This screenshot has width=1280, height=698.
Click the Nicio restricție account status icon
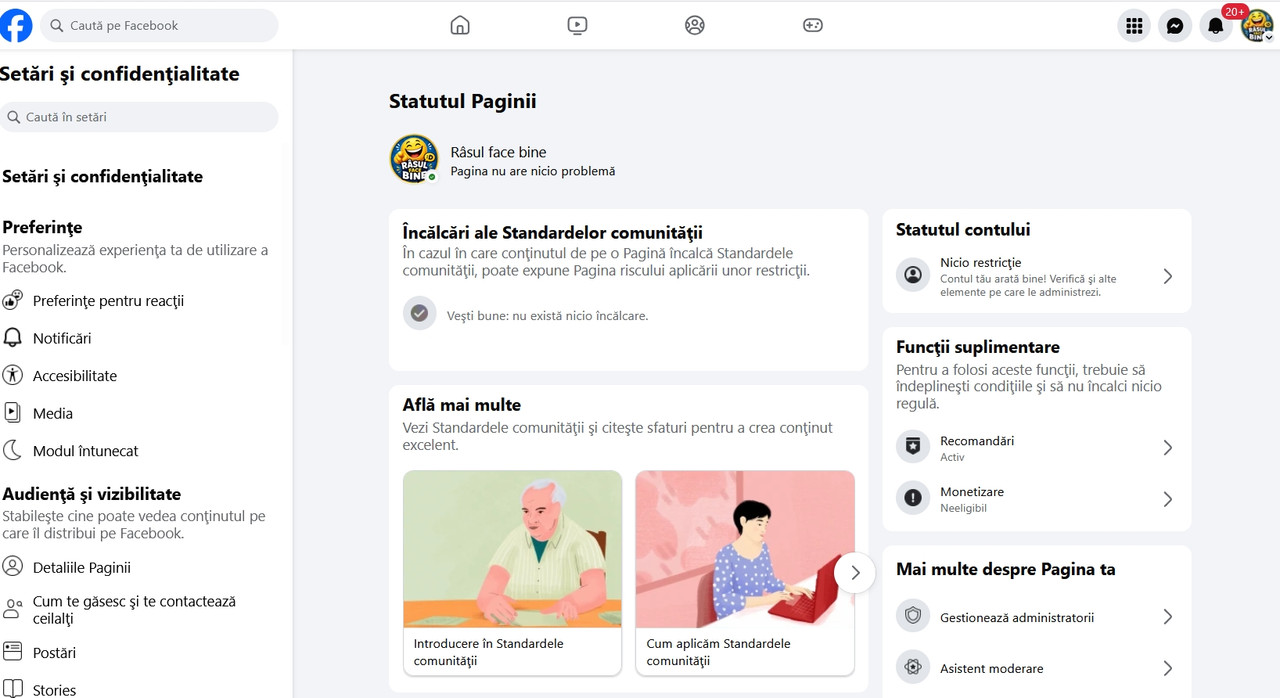[x=913, y=275]
